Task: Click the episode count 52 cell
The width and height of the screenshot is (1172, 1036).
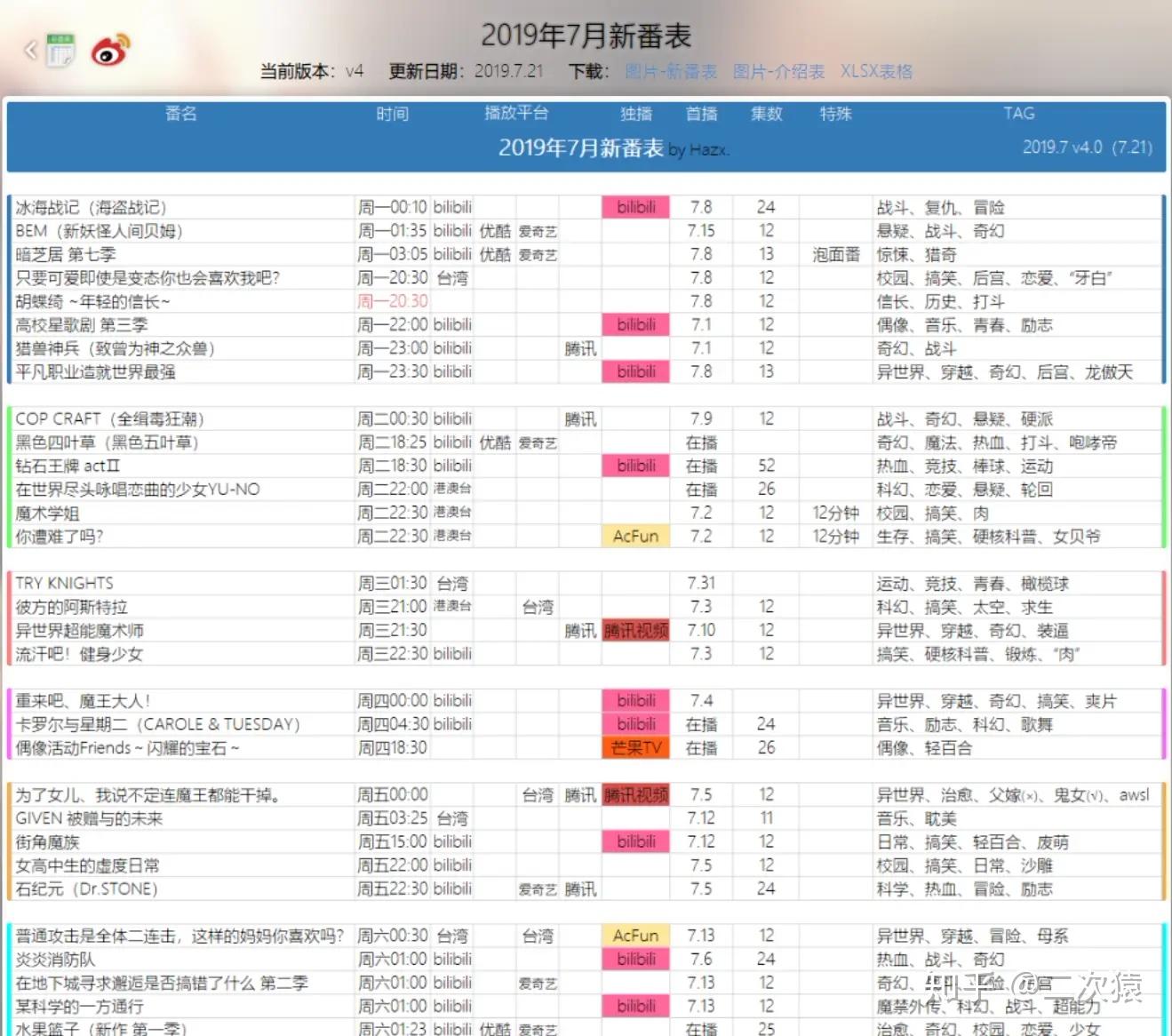Action: [766, 466]
